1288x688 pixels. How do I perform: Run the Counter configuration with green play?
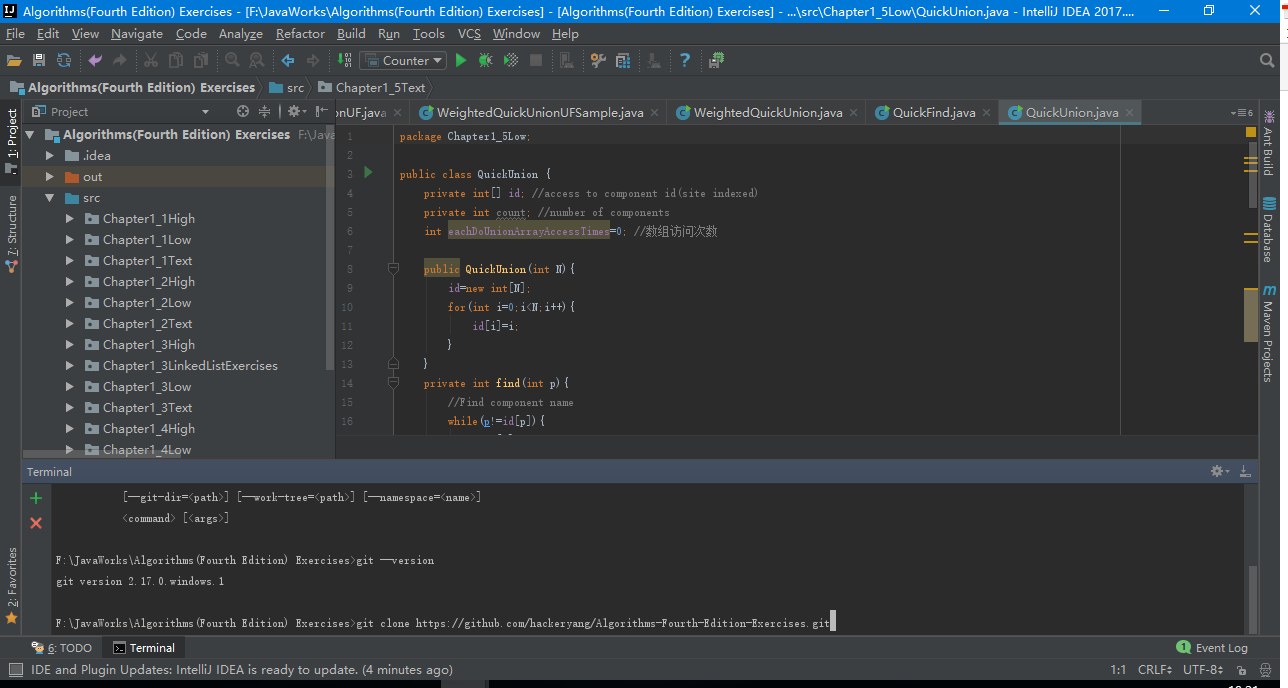point(461,60)
